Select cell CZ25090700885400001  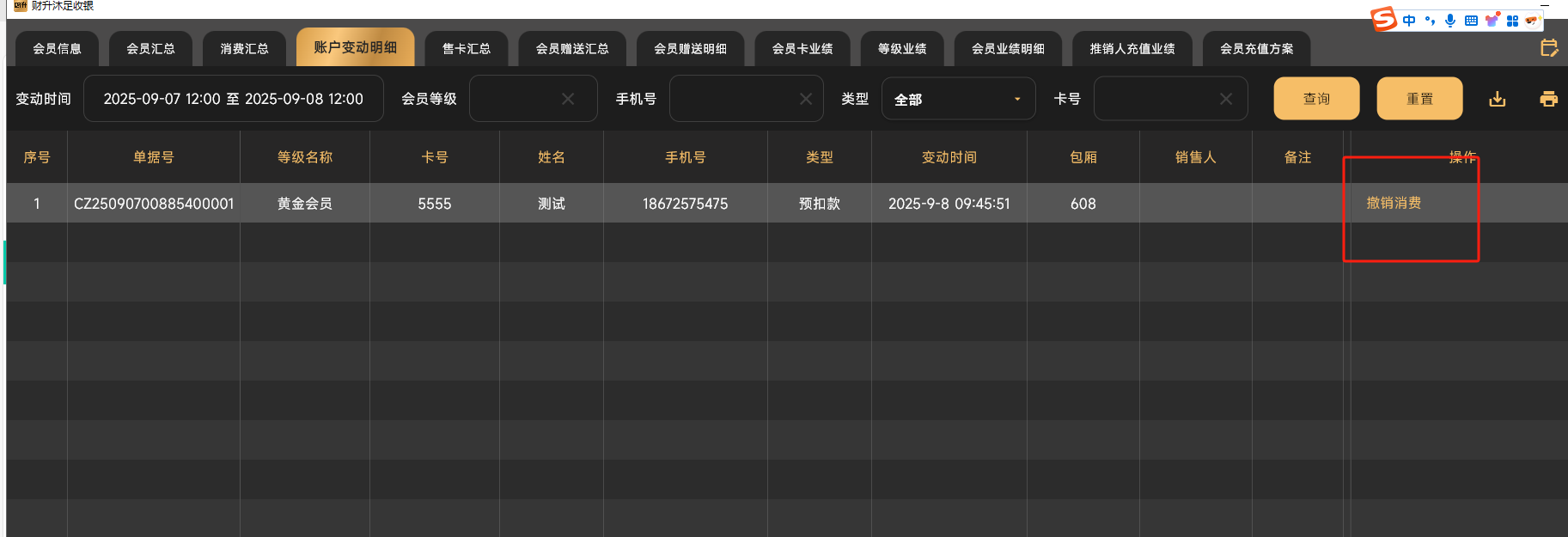click(154, 204)
